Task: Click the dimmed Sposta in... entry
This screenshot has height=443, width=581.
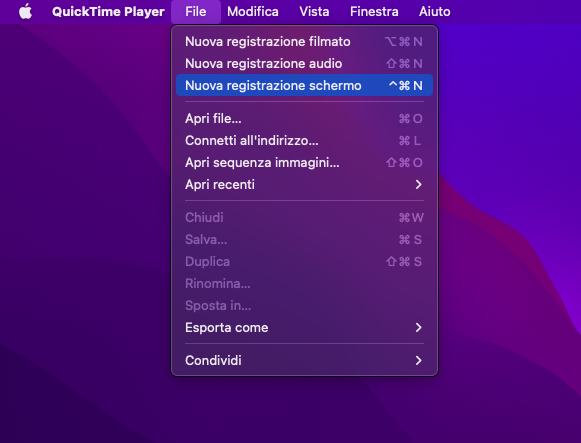Action: (x=304, y=306)
